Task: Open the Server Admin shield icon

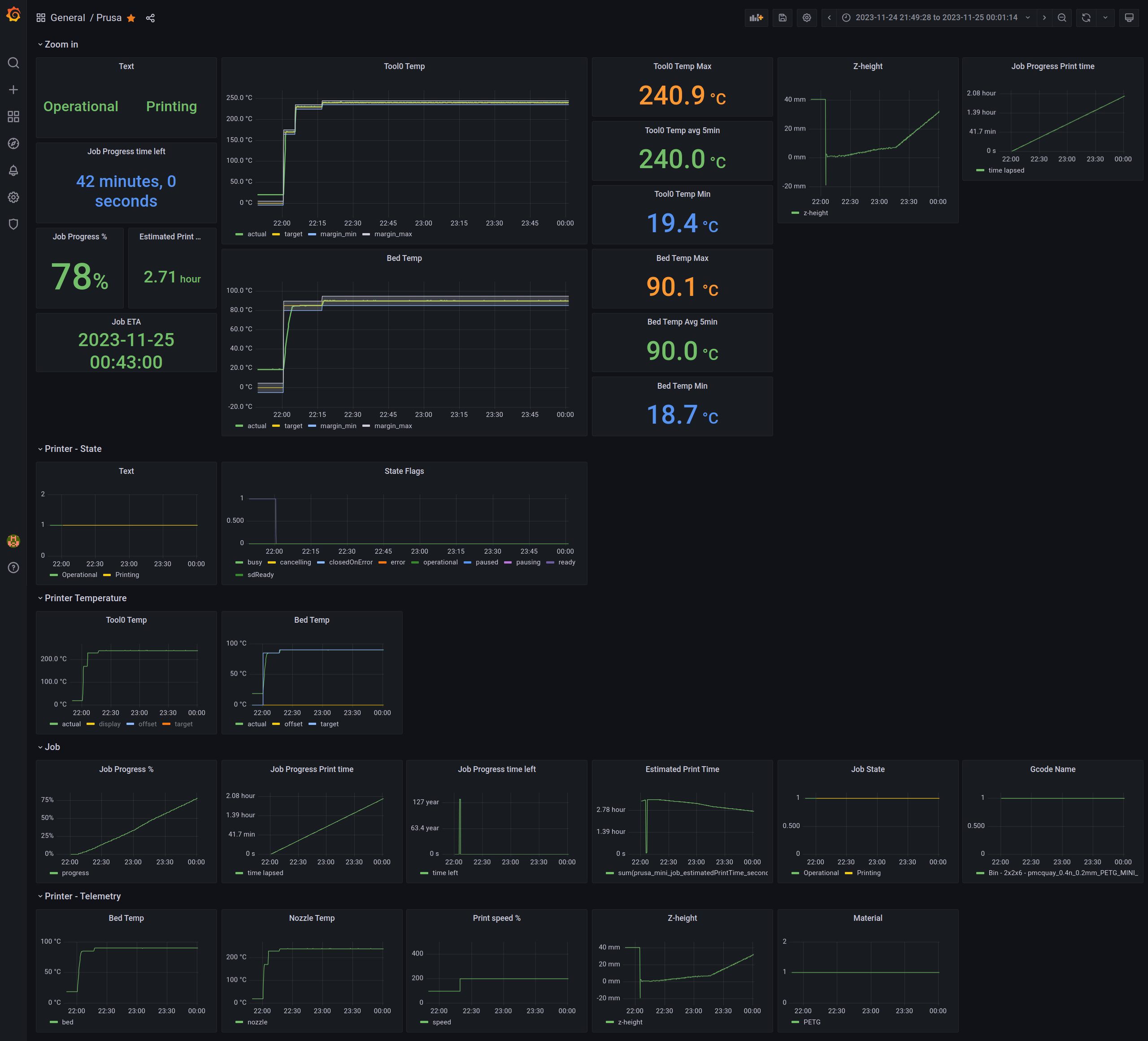Action: point(13,224)
